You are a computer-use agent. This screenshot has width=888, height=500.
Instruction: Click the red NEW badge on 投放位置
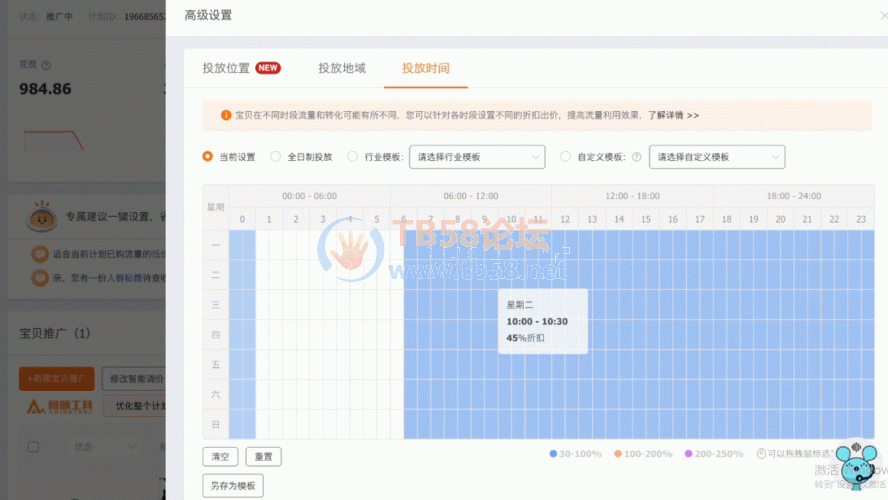click(268, 68)
